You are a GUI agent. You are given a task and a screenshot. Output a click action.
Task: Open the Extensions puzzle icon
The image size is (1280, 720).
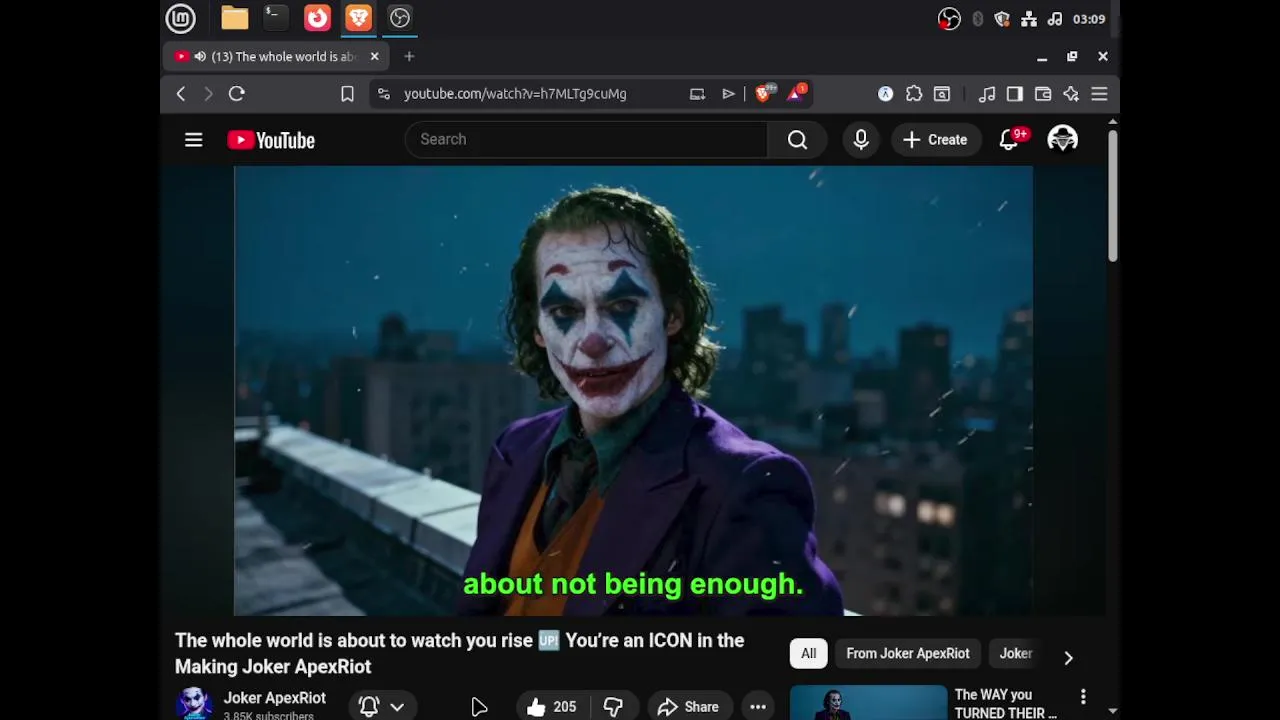pyautogui.click(x=914, y=94)
